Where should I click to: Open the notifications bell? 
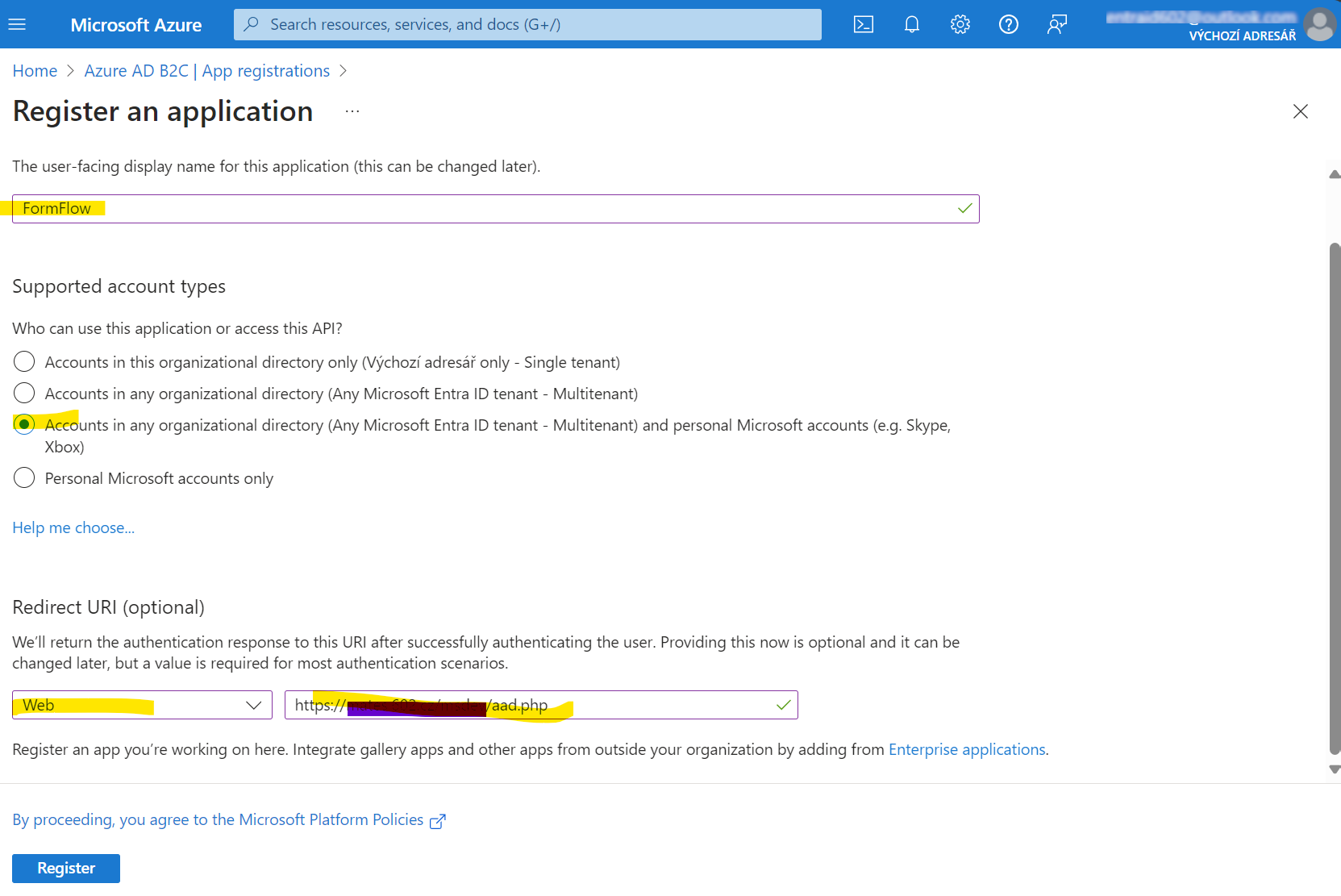(911, 24)
